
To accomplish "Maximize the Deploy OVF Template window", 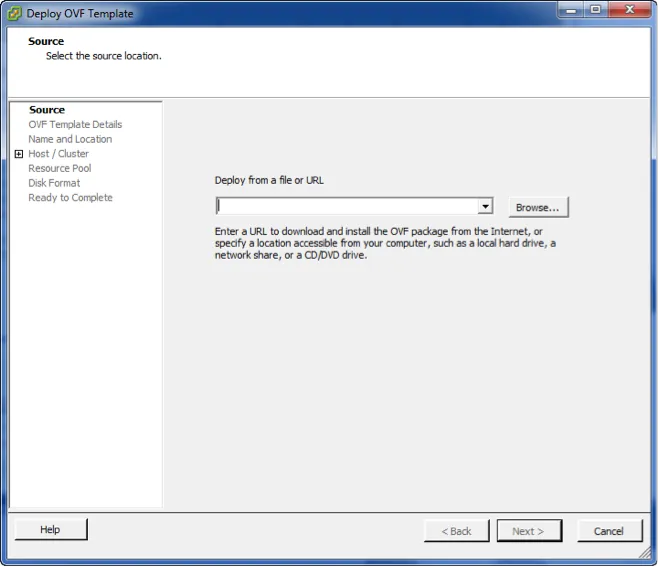I will point(595,10).
